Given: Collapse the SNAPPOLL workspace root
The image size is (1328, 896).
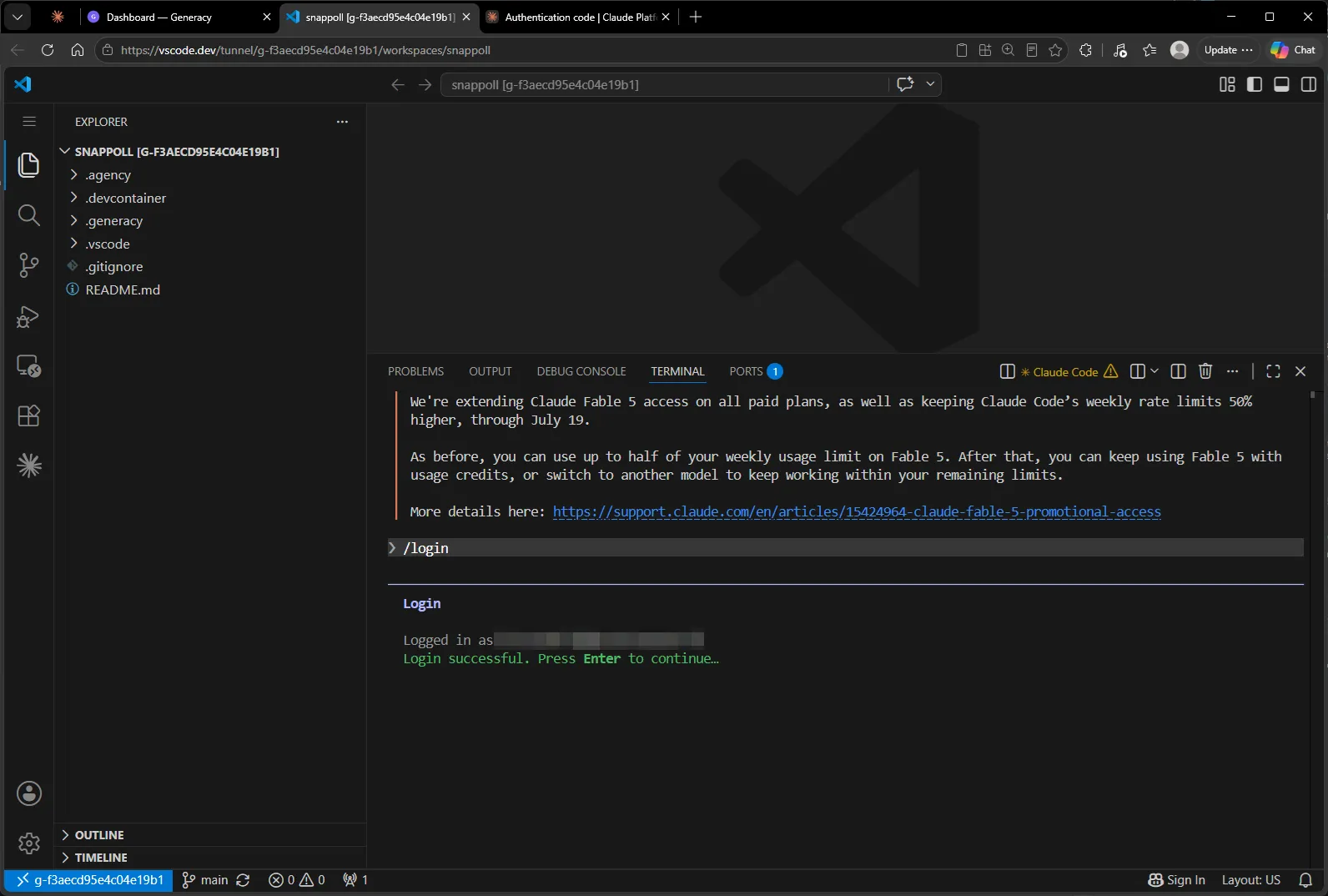Looking at the screenshot, I should coord(177,152).
